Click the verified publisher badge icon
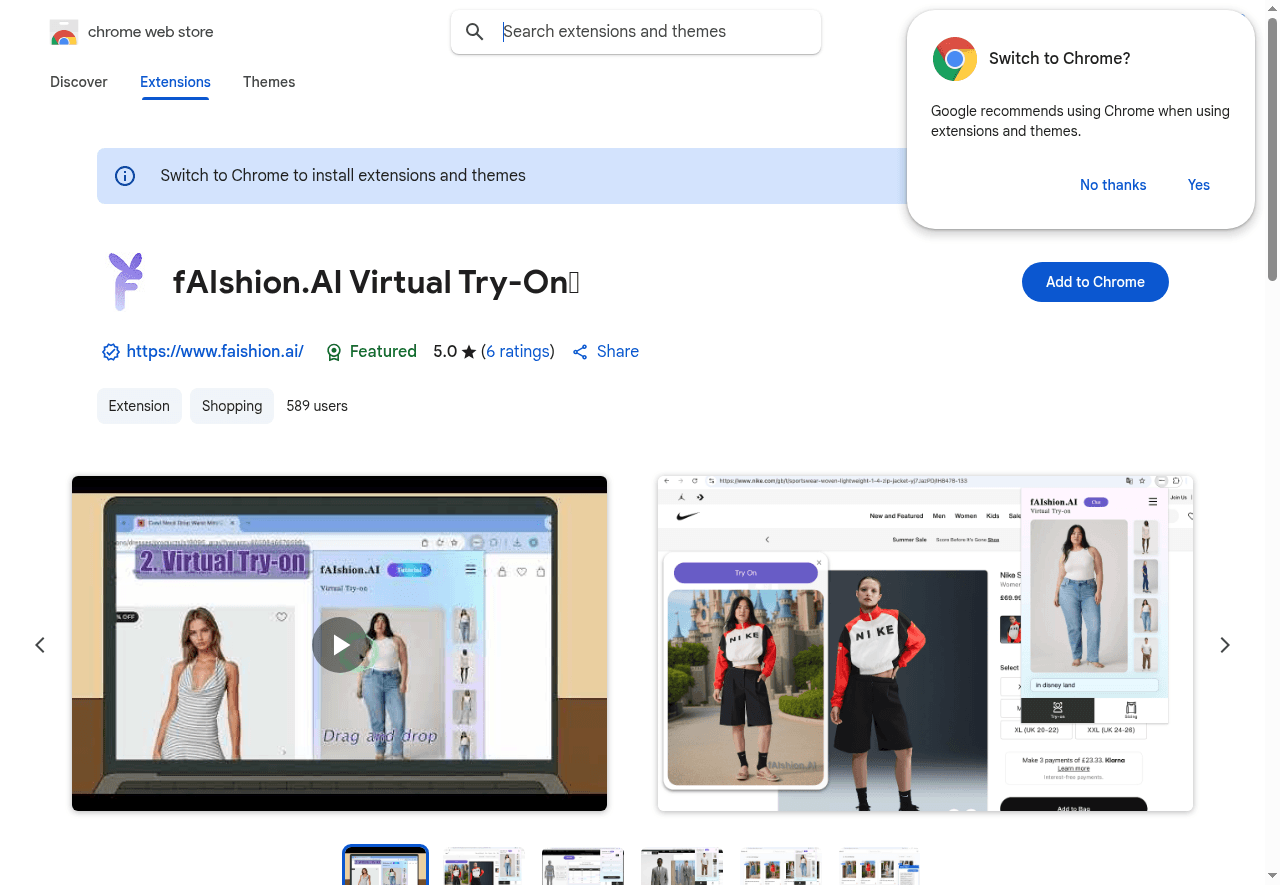The height and width of the screenshot is (885, 1280). click(x=111, y=352)
